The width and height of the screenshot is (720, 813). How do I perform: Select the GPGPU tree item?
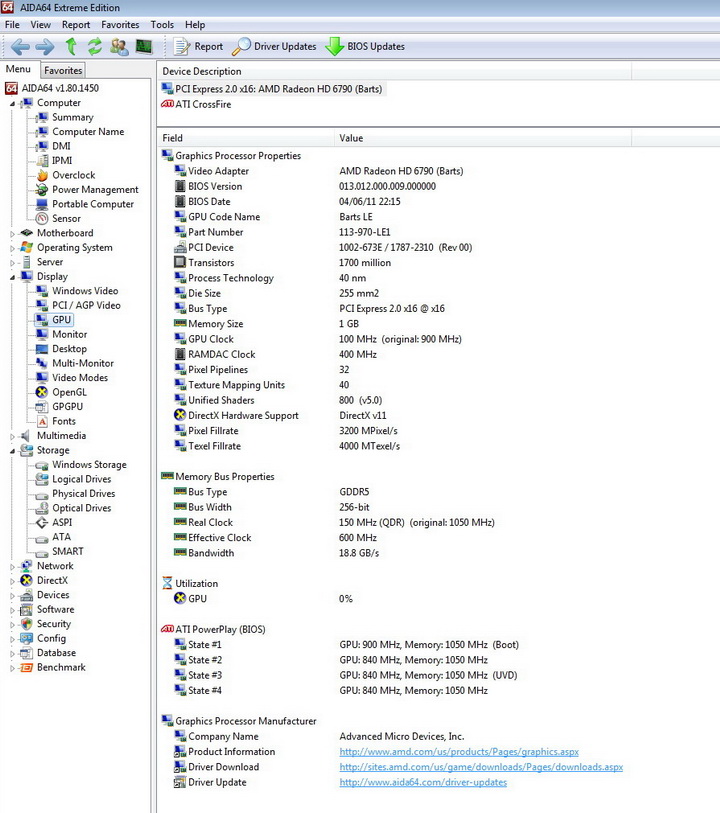click(67, 407)
